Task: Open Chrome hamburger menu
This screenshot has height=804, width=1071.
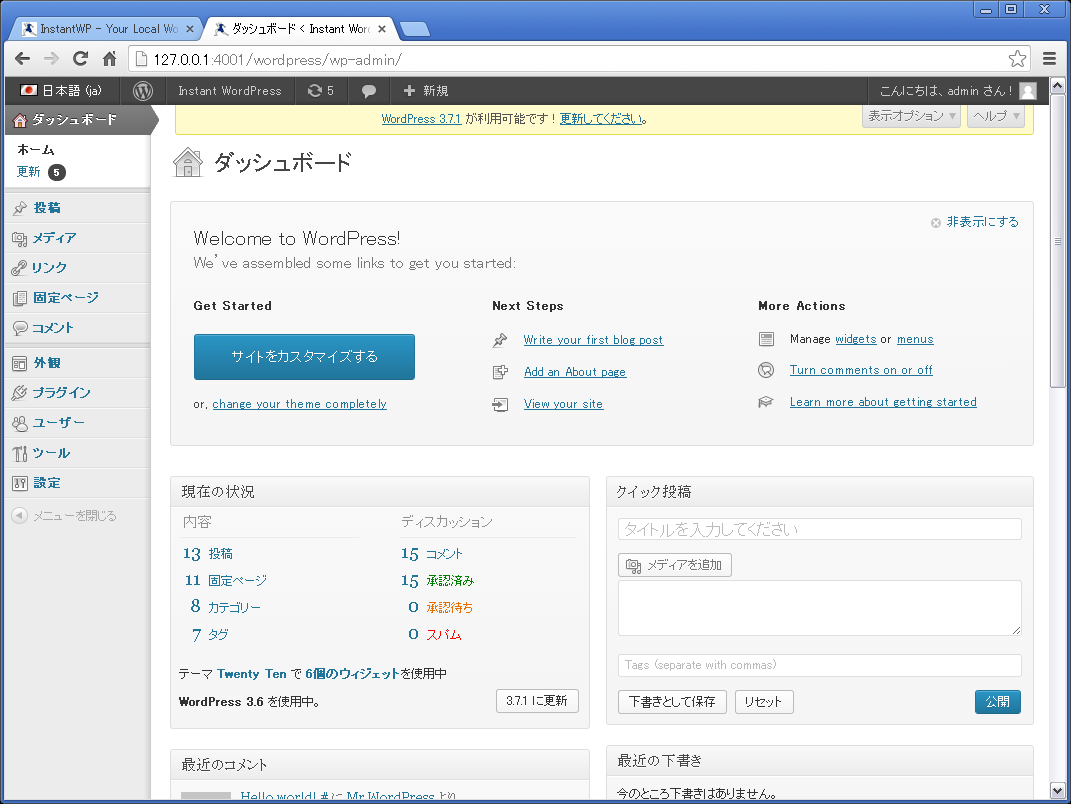Action: pyautogui.click(x=1049, y=59)
